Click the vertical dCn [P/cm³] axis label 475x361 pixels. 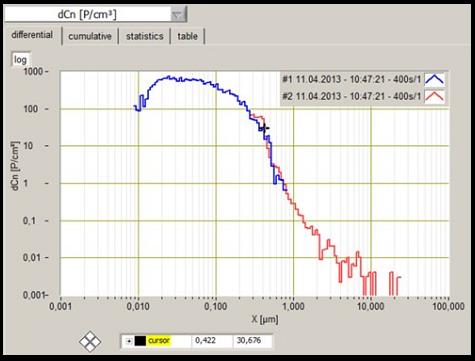pyautogui.click(x=15, y=166)
